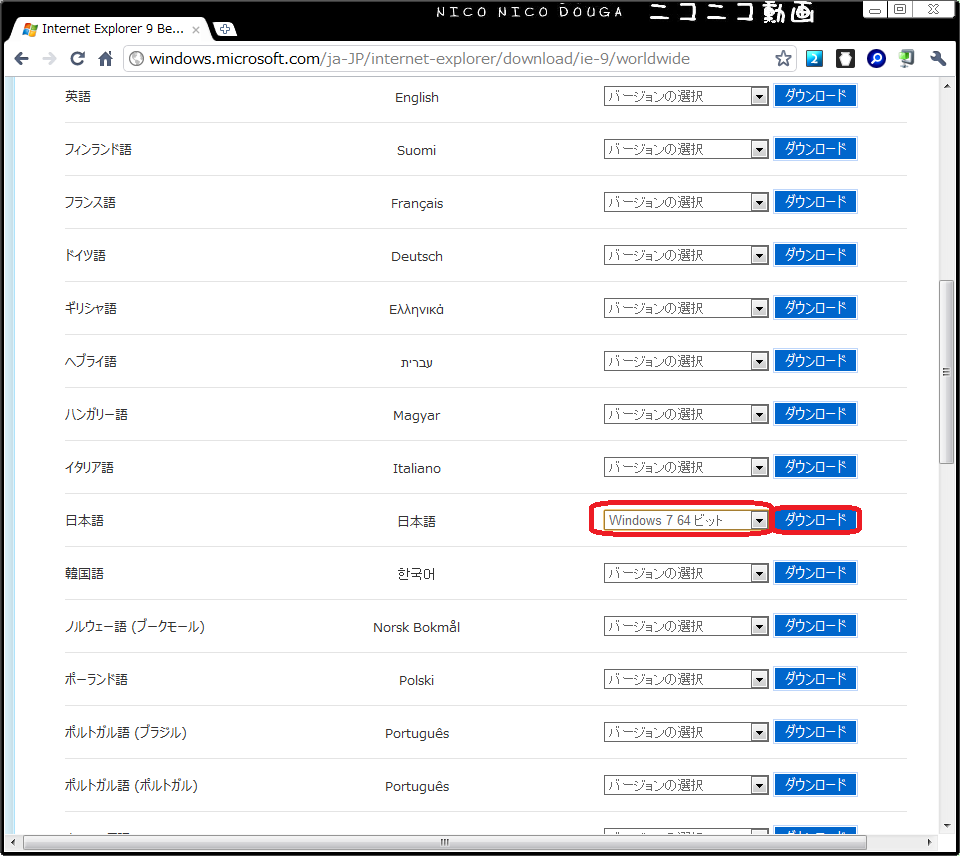960x856 pixels.
Task: Click ダウンロード button for Français
Action: click(816, 201)
